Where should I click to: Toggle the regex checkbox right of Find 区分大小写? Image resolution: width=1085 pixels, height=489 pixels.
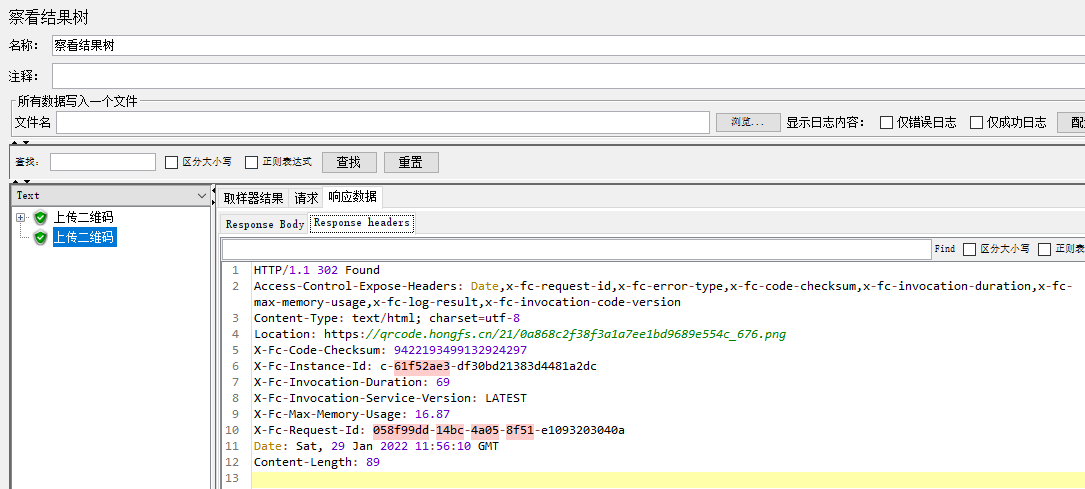[x=1045, y=249]
